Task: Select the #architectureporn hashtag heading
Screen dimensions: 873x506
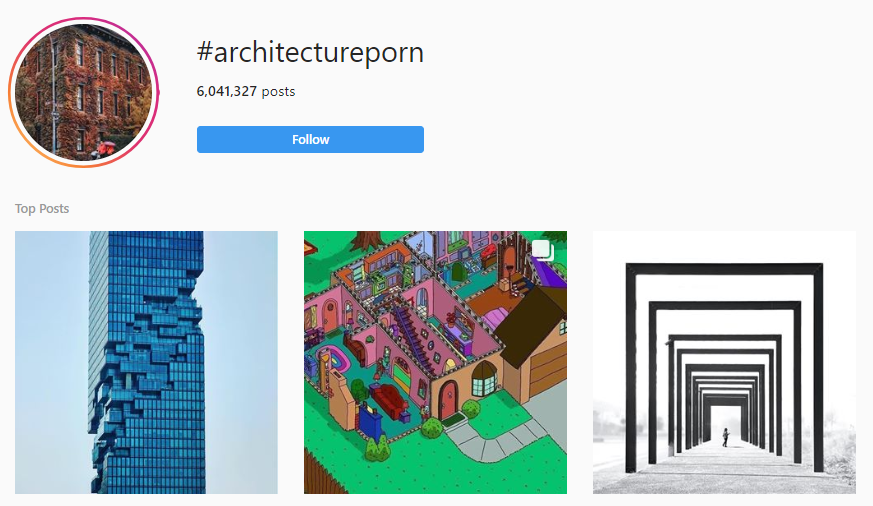Action: click(x=310, y=52)
